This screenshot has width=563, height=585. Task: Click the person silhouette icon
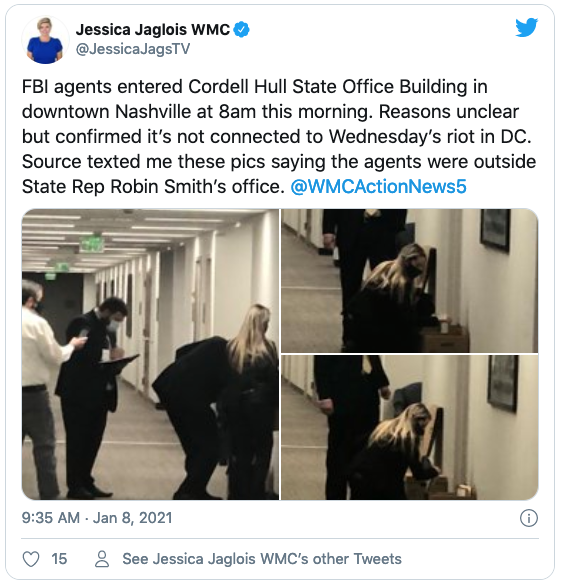pos(102,559)
